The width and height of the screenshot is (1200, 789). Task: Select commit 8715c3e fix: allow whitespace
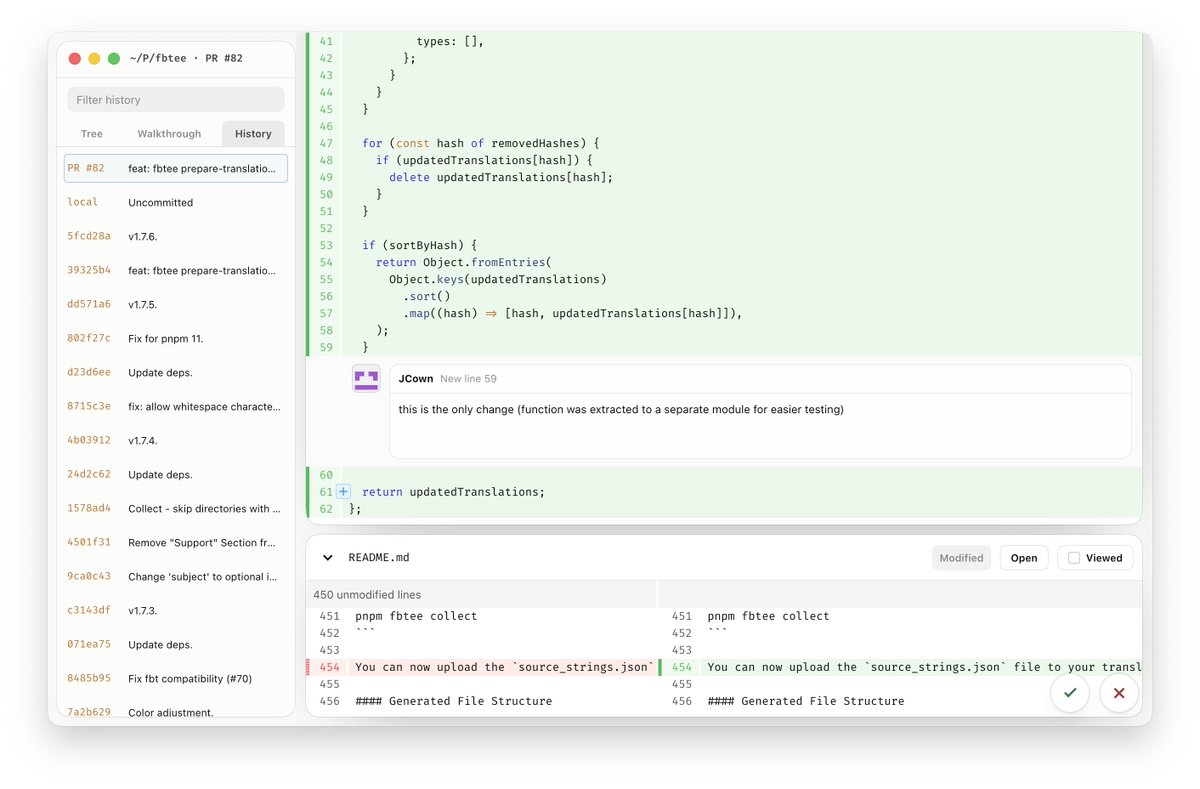(x=176, y=406)
